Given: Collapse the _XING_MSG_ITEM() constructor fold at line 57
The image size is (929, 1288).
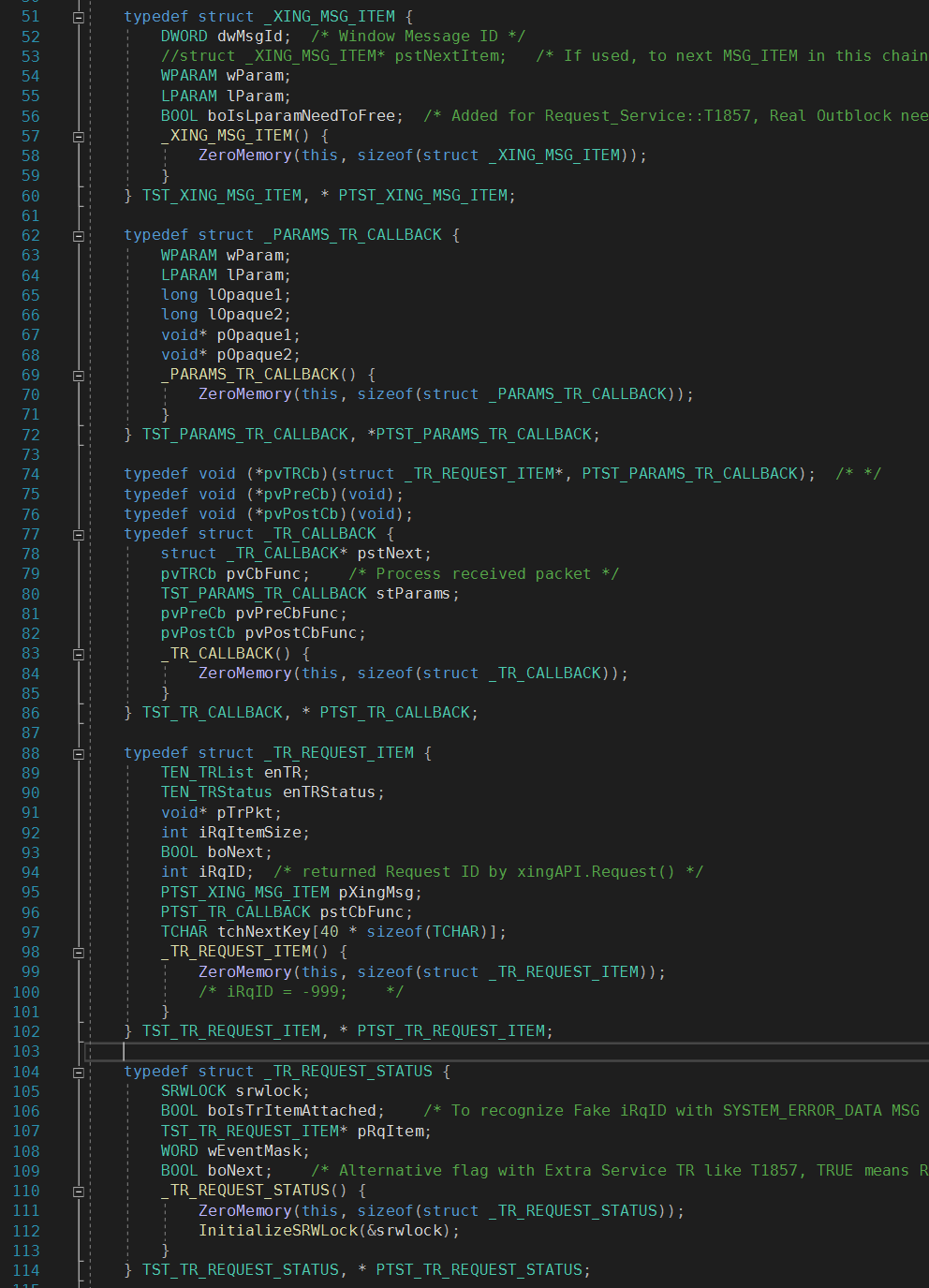Looking at the screenshot, I should (x=79, y=137).
